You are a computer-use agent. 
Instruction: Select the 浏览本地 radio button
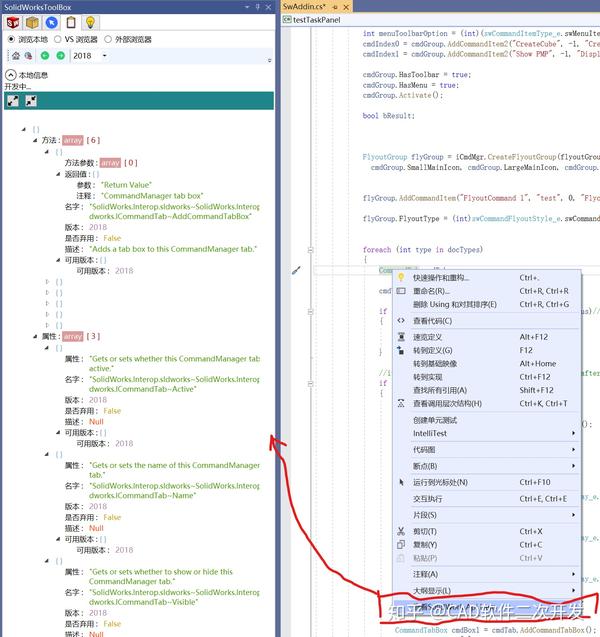coord(11,39)
